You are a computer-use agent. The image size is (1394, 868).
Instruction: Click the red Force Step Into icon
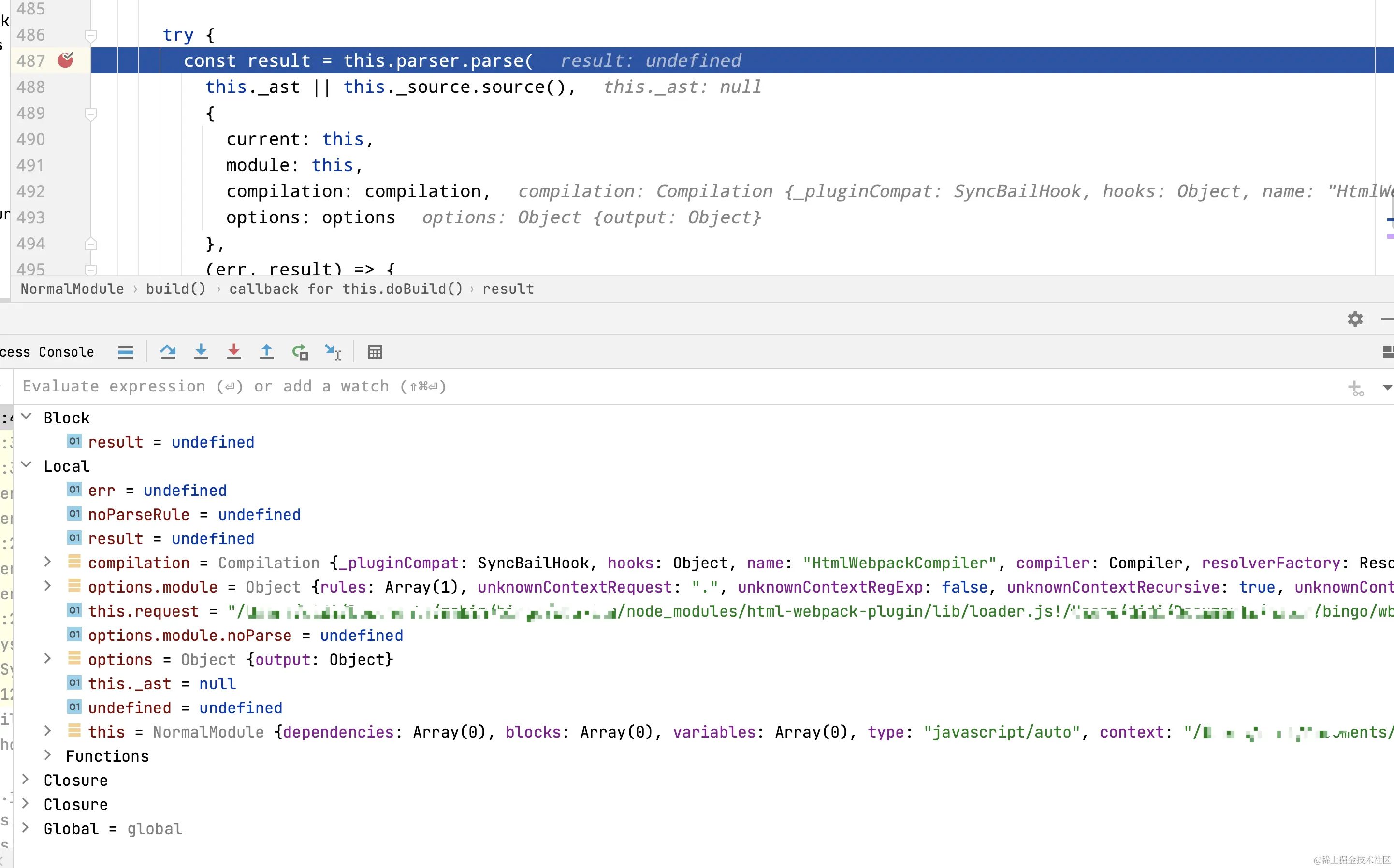(x=233, y=352)
